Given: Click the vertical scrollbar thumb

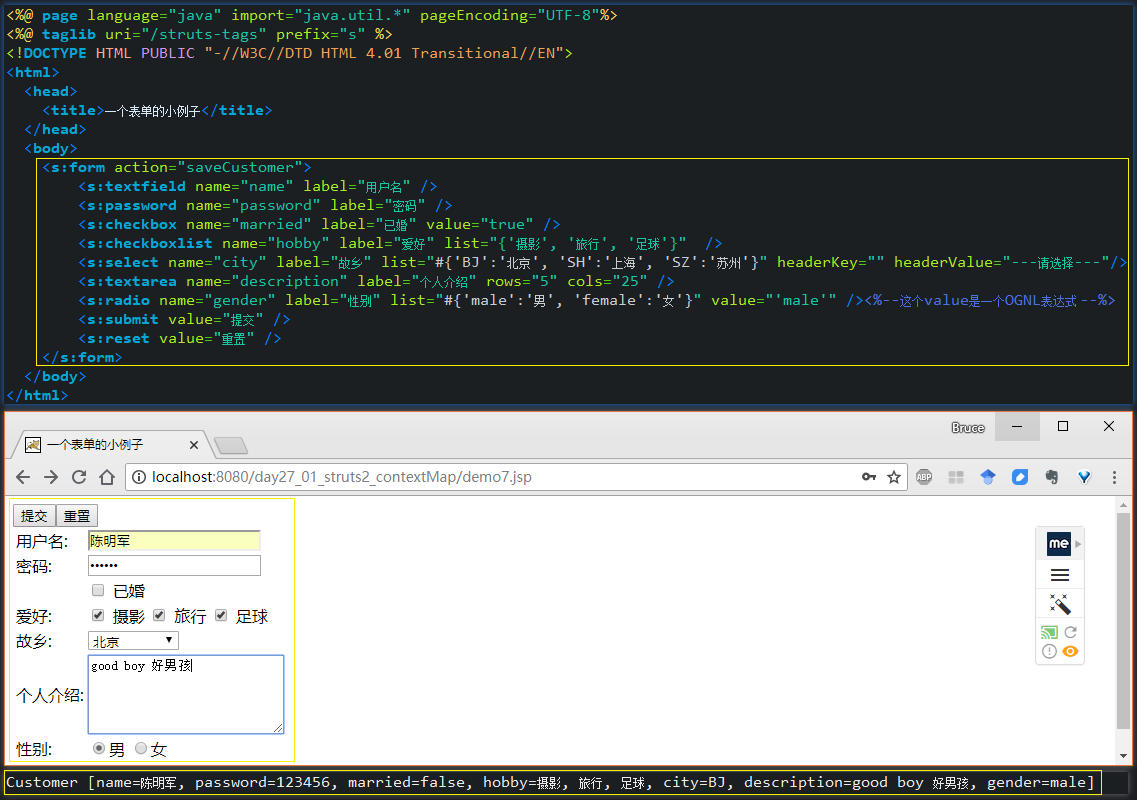Looking at the screenshot, I should point(1123,620).
